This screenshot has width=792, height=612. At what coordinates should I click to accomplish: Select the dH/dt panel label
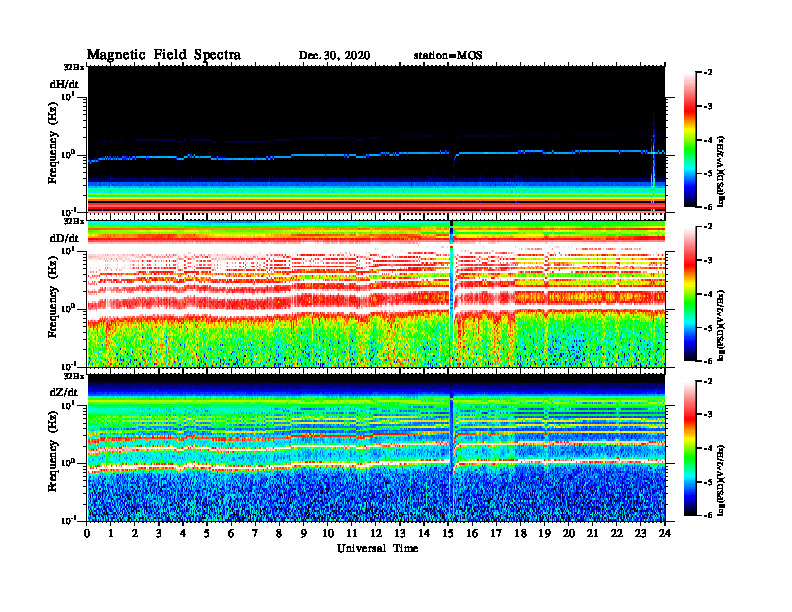point(64,84)
